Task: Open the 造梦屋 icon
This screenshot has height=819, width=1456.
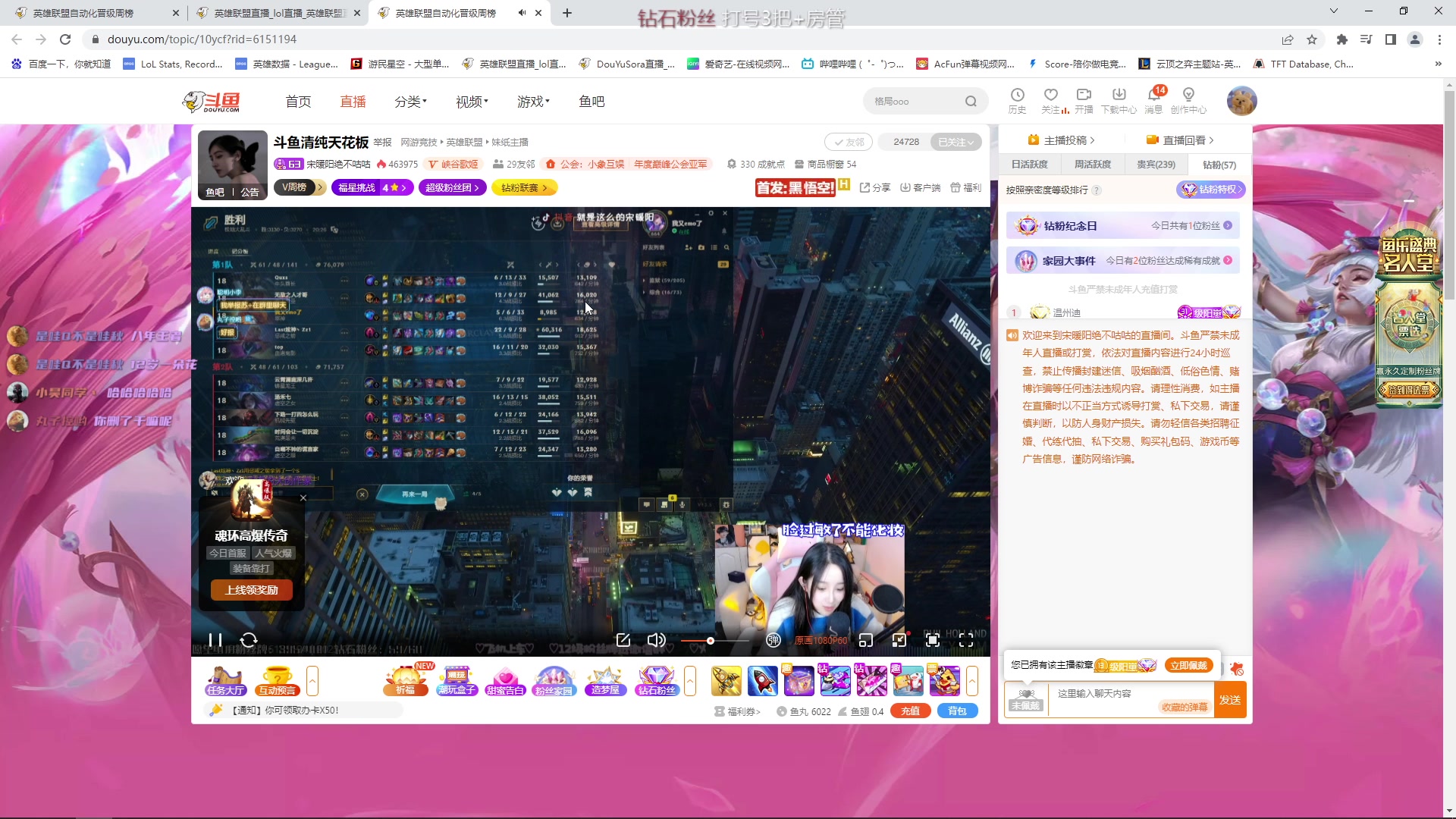Action: (x=605, y=680)
